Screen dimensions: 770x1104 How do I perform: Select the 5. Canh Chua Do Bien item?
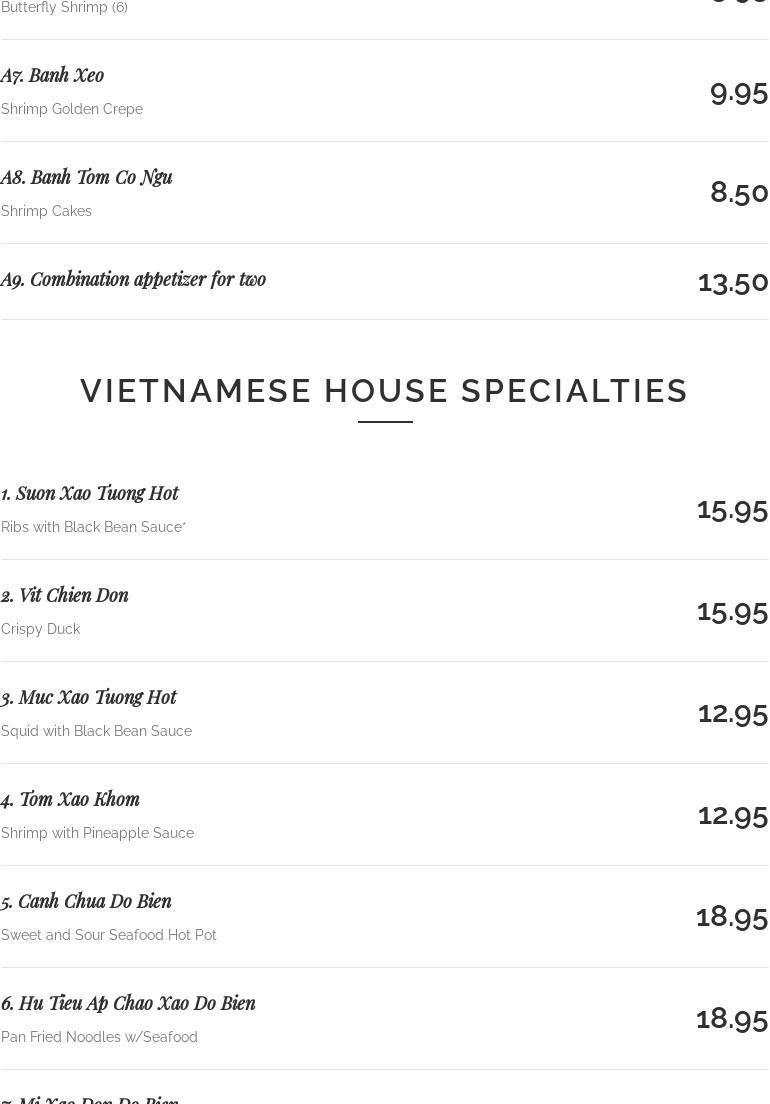tap(86, 901)
